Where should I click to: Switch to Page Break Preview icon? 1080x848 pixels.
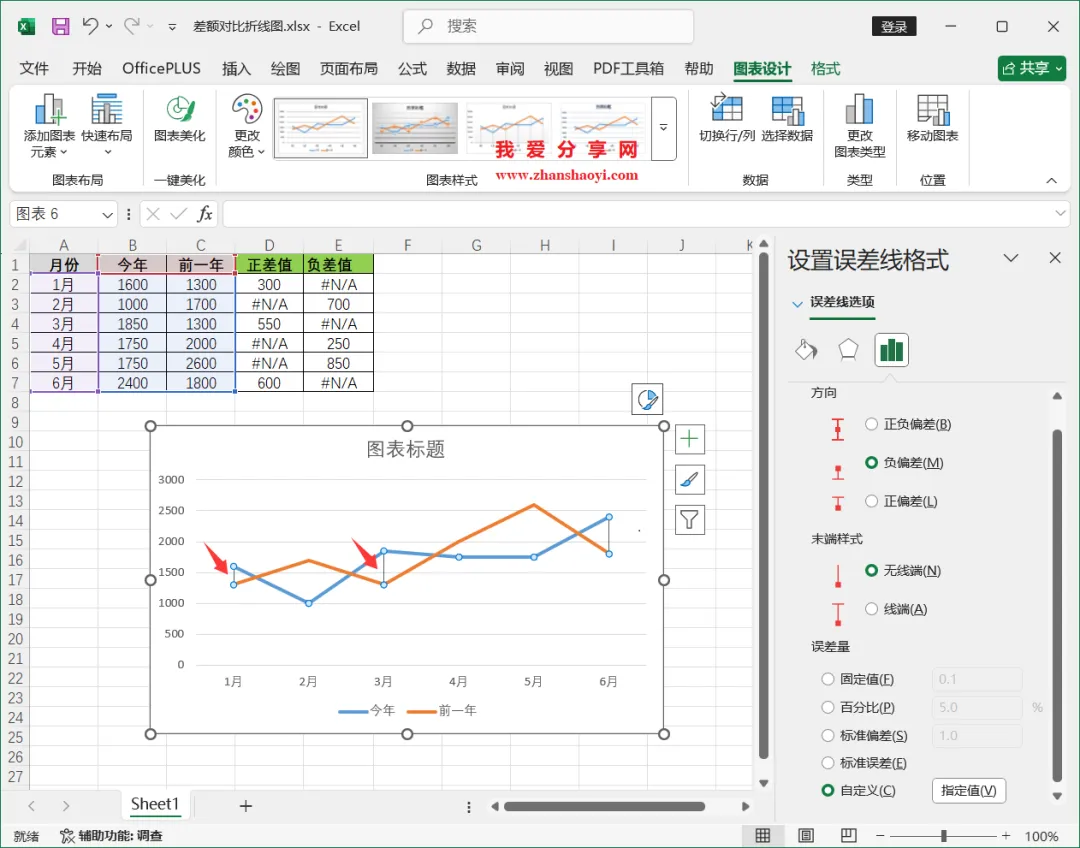coord(849,836)
